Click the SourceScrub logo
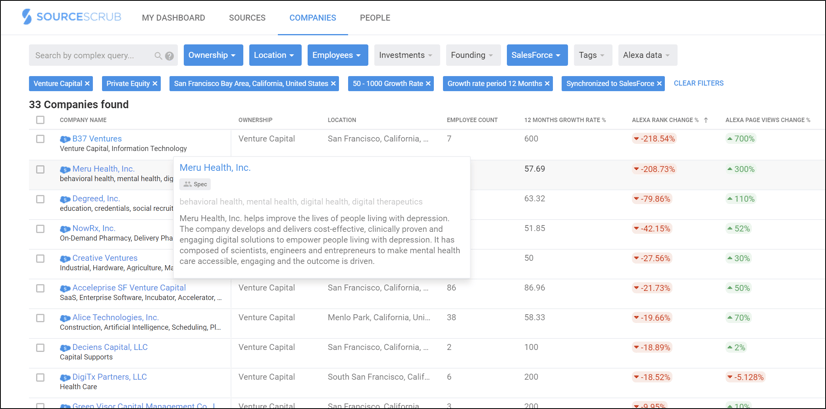Image resolution: width=826 pixels, height=409 pixels. click(x=67, y=17)
